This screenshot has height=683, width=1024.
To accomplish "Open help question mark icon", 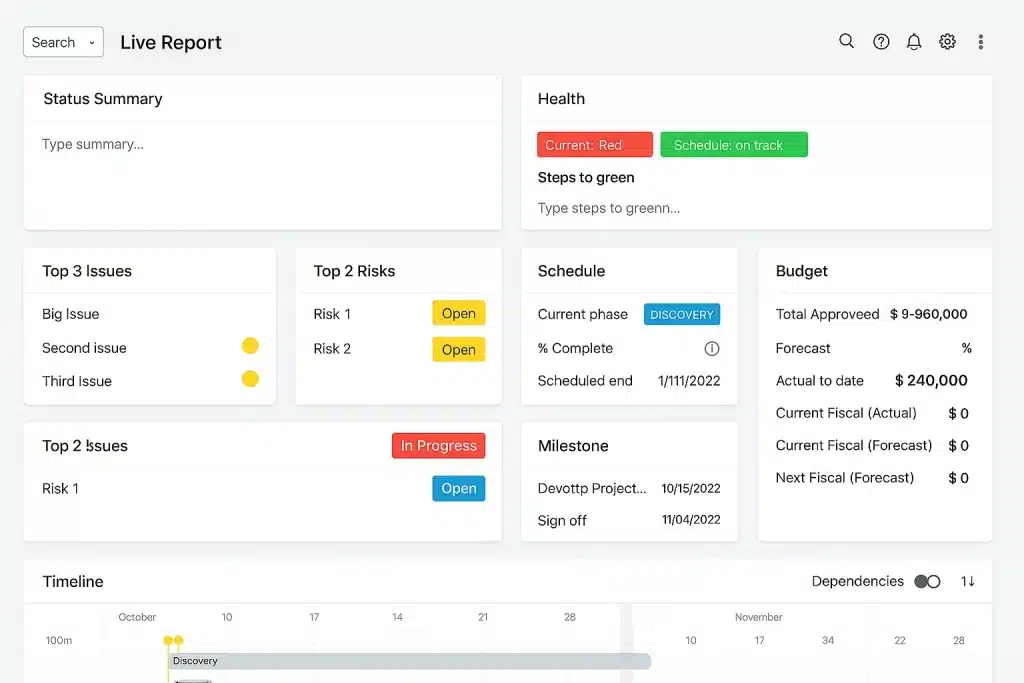I will tap(881, 42).
